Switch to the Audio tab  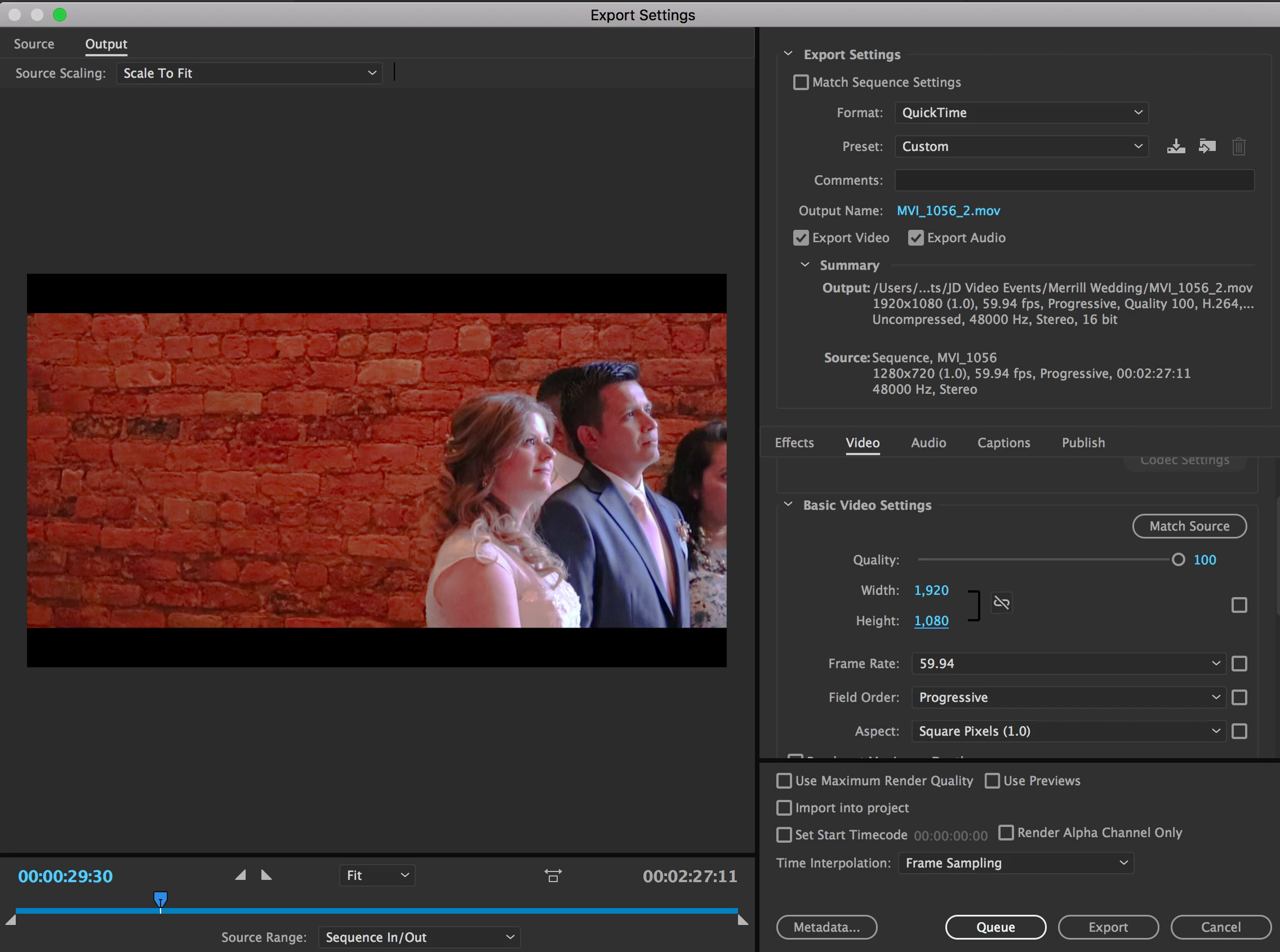point(928,443)
